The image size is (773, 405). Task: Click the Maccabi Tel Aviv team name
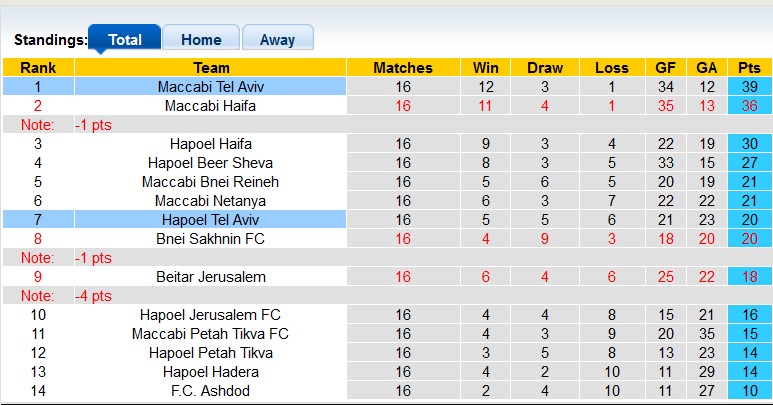tap(210, 87)
